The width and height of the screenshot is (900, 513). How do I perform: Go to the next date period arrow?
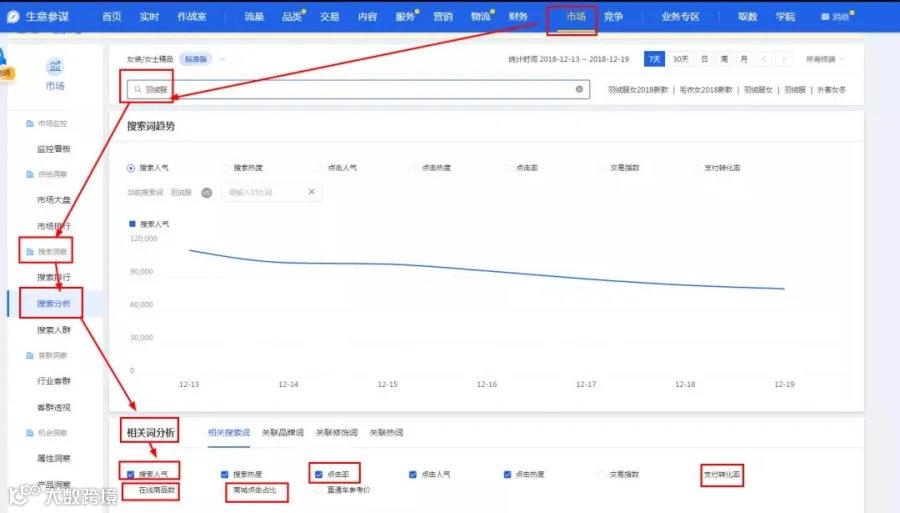(x=783, y=59)
